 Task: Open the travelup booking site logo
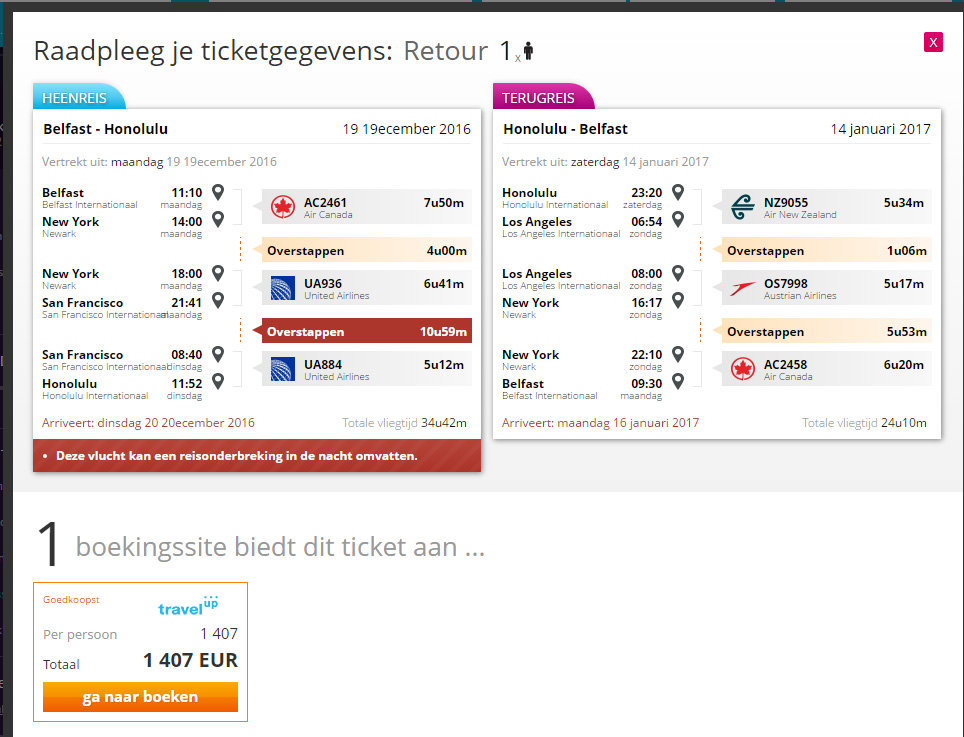(188, 605)
